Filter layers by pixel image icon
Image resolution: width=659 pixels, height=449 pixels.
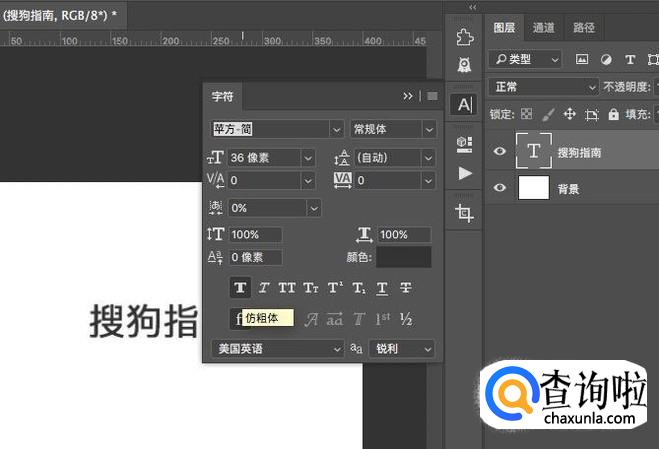click(x=582, y=59)
